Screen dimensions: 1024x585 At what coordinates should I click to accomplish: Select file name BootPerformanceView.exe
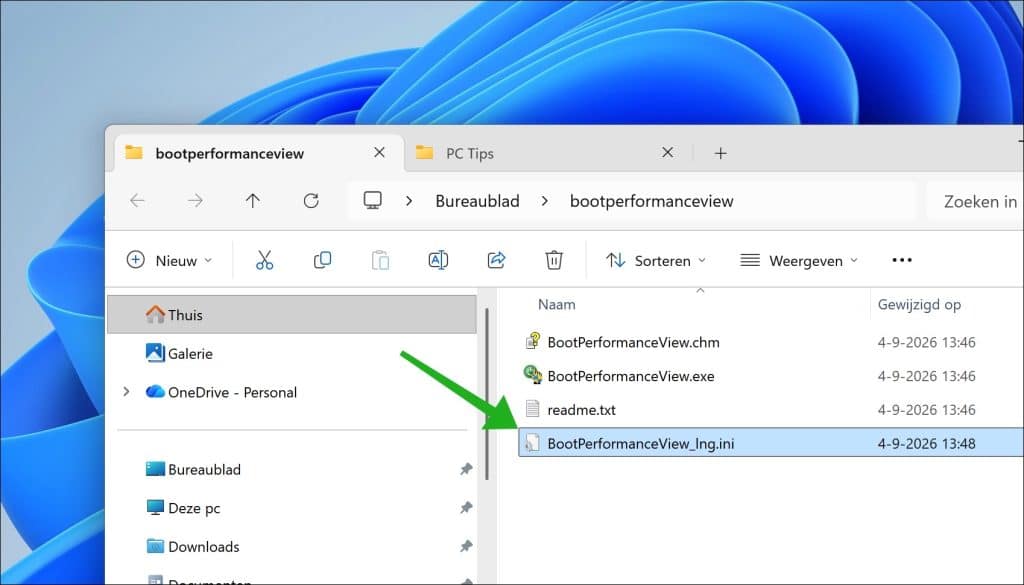[630, 376]
